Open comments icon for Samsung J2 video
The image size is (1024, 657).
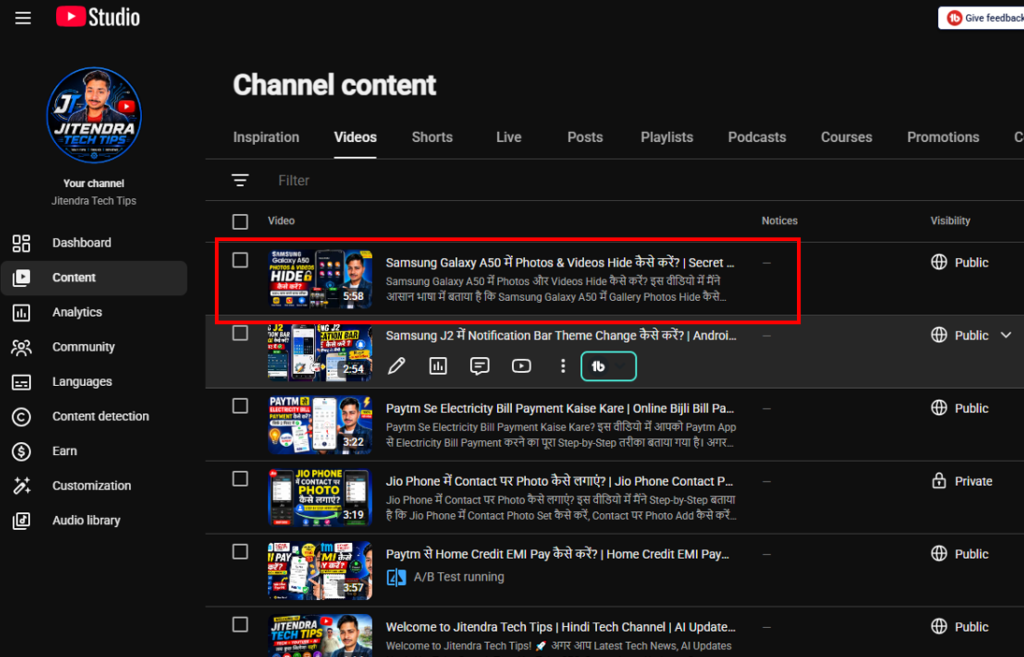coord(480,366)
